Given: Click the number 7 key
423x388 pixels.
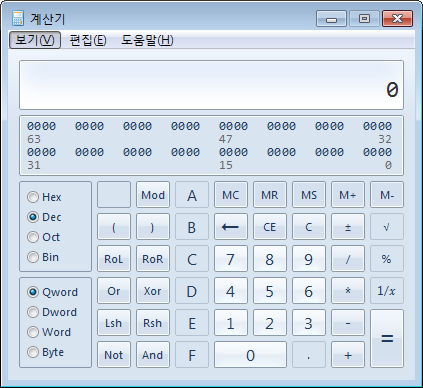Looking at the screenshot, I should (231, 259).
